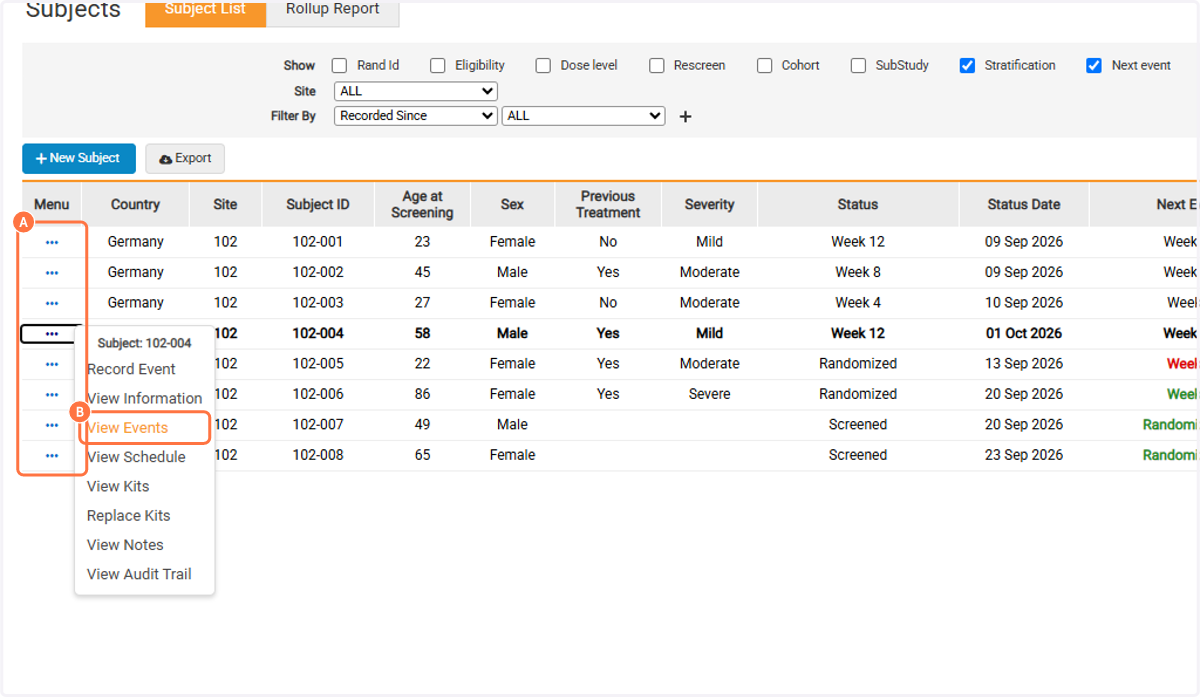1200x697 pixels.
Task: Choose View Information in the subject menu
Action: pyautogui.click(x=144, y=398)
